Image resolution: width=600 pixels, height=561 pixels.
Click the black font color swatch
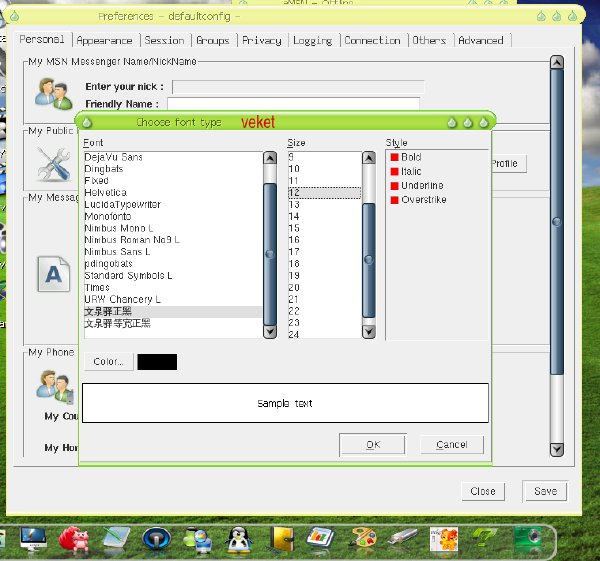pos(157,362)
